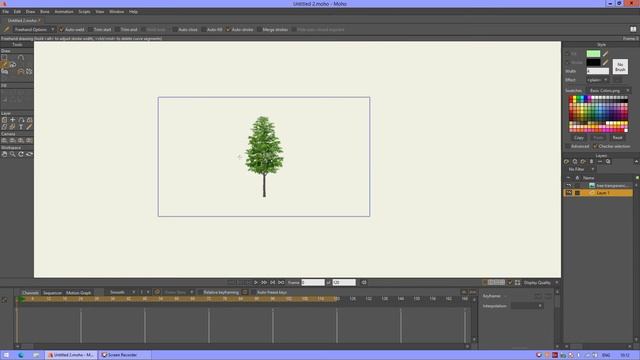Click the stroke color picker pencil icon
This screenshot has width=640, height=360.
(605, 62)
